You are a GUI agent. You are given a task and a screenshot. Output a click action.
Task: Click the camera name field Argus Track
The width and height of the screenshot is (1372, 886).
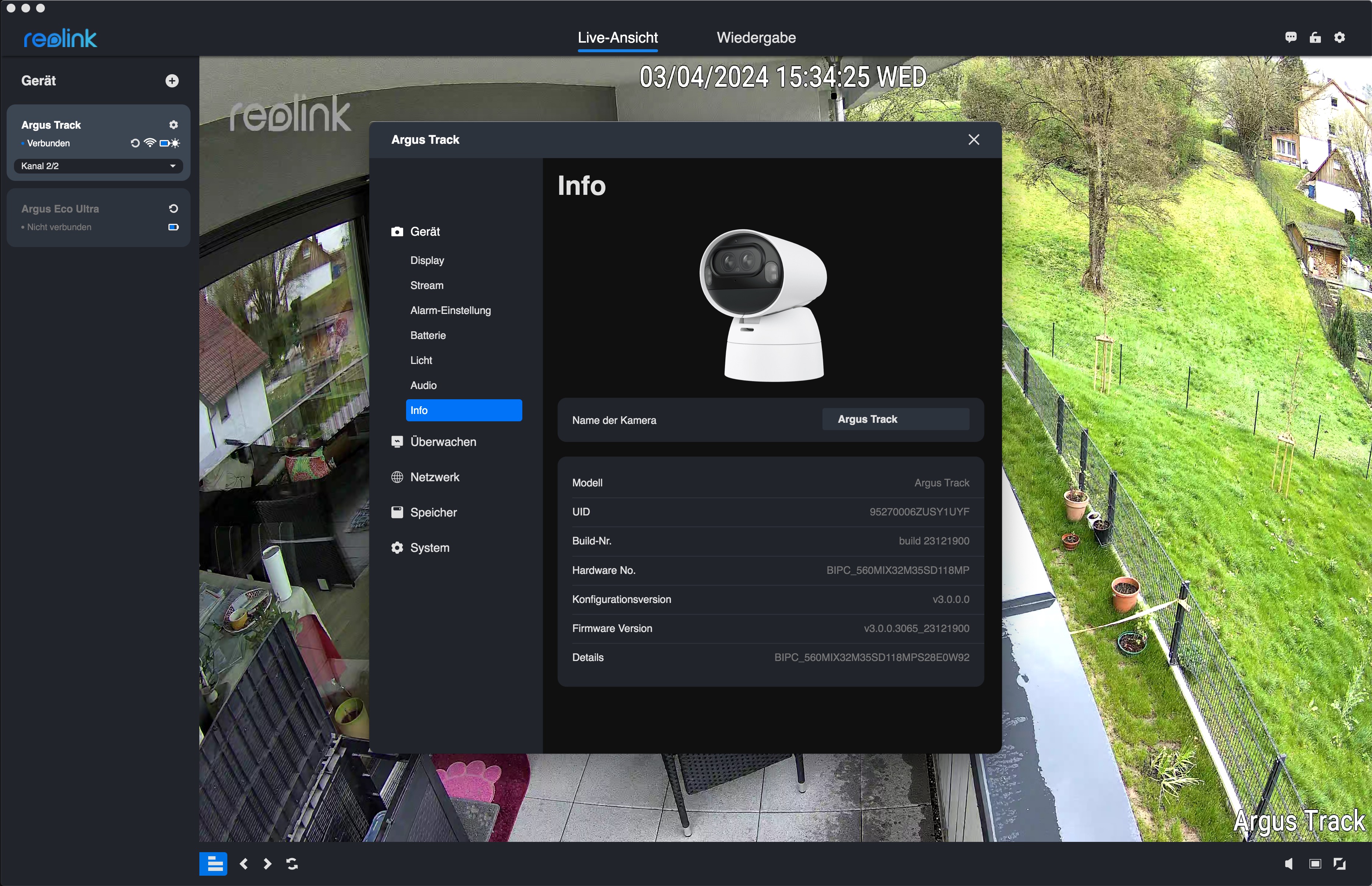895,419
